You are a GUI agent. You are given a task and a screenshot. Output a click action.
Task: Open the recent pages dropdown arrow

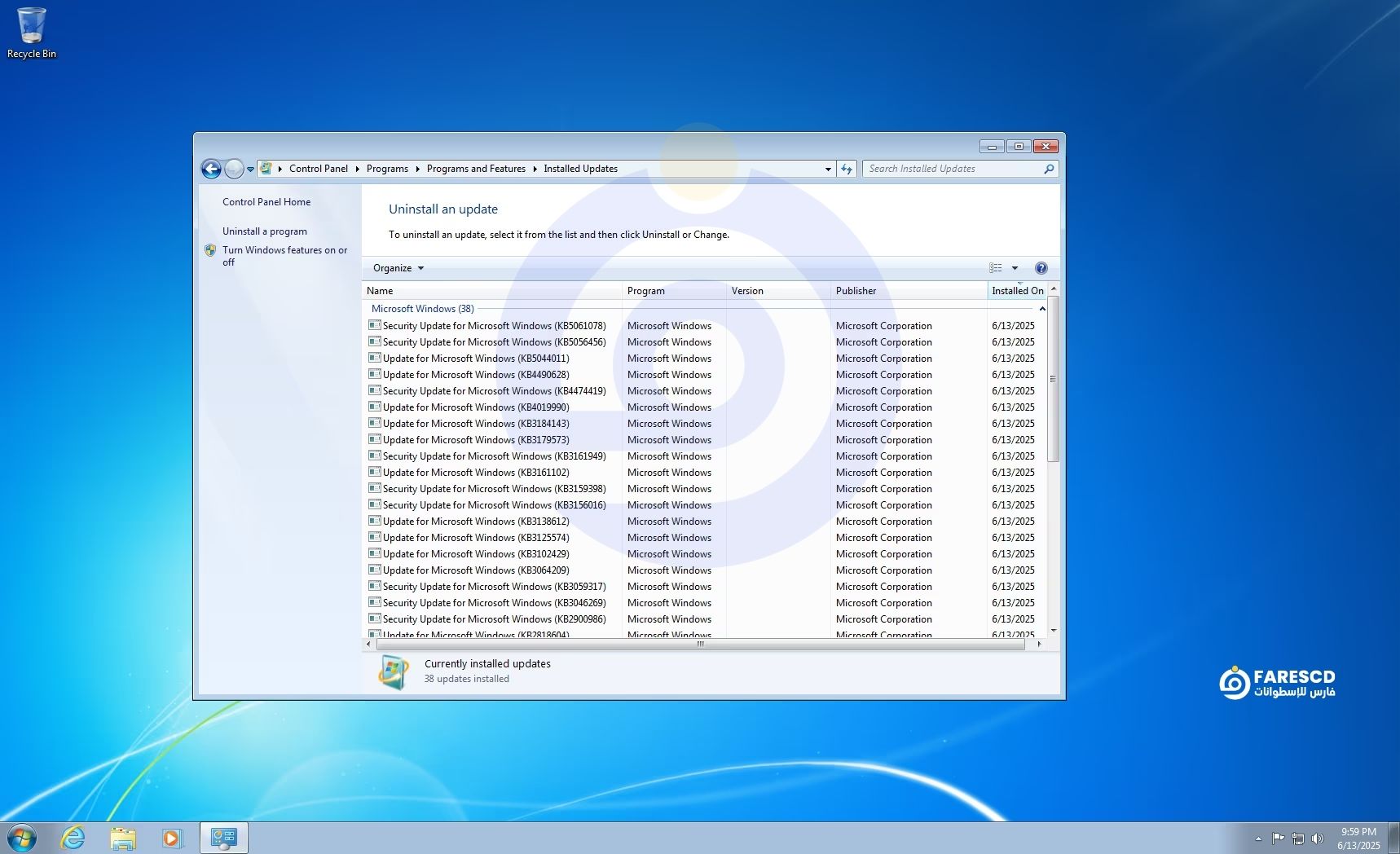point(250,169)
